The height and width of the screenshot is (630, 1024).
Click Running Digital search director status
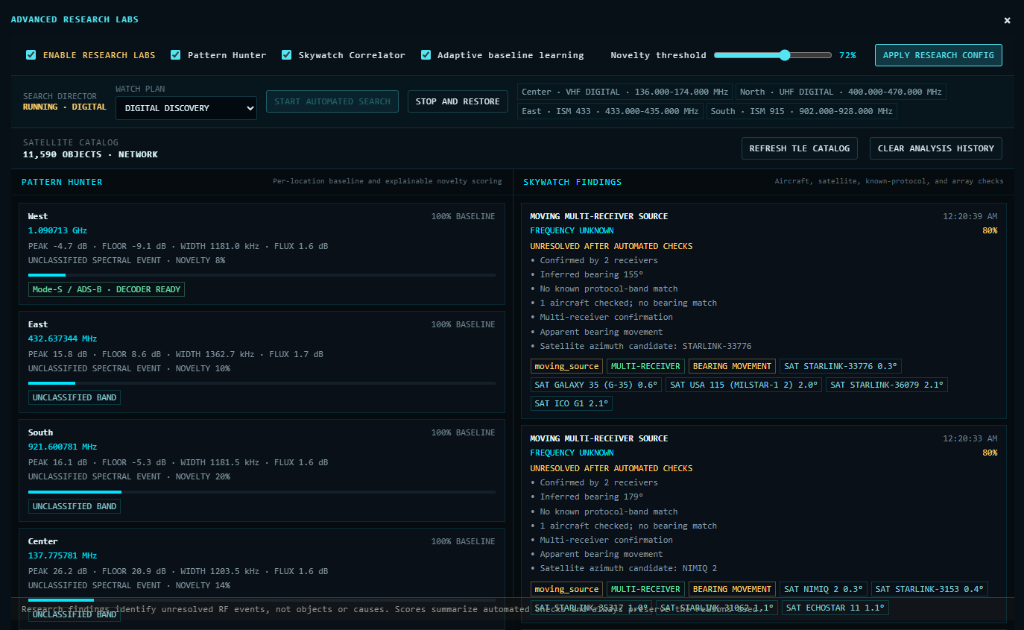pos(65,107)
